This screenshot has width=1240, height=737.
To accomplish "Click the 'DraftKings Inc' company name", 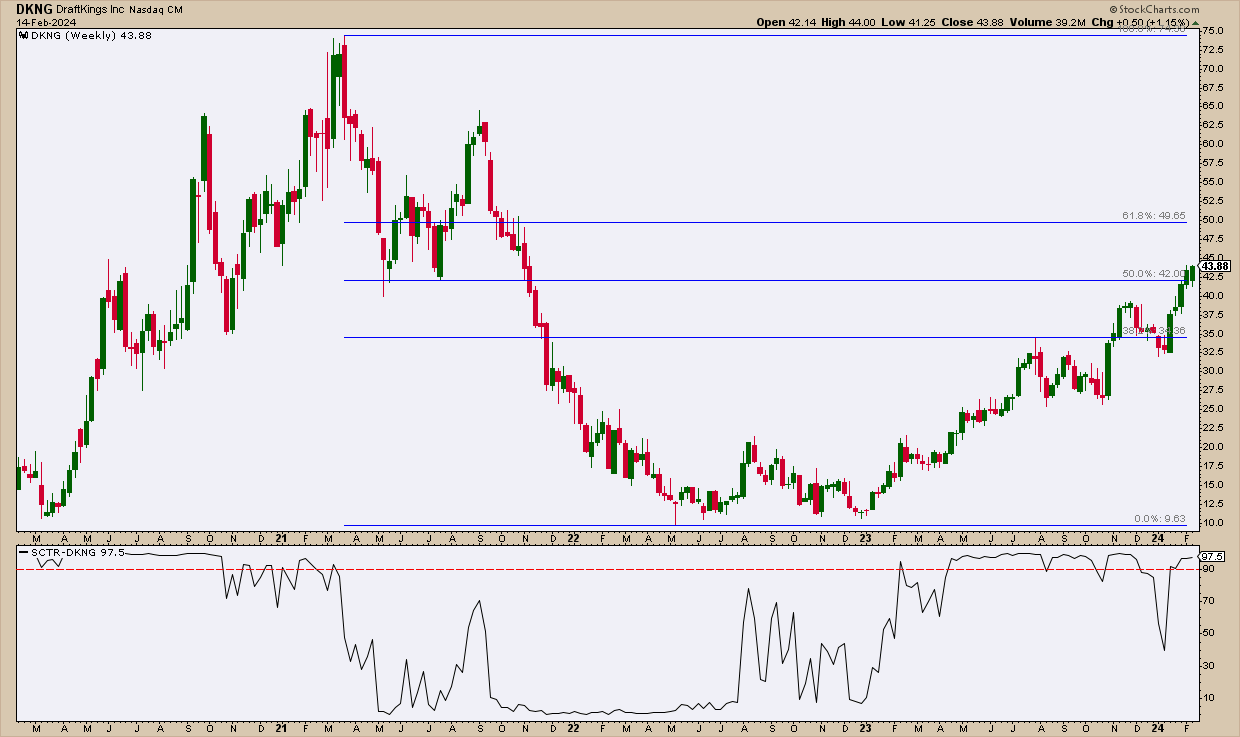I will tap(91, 9).
